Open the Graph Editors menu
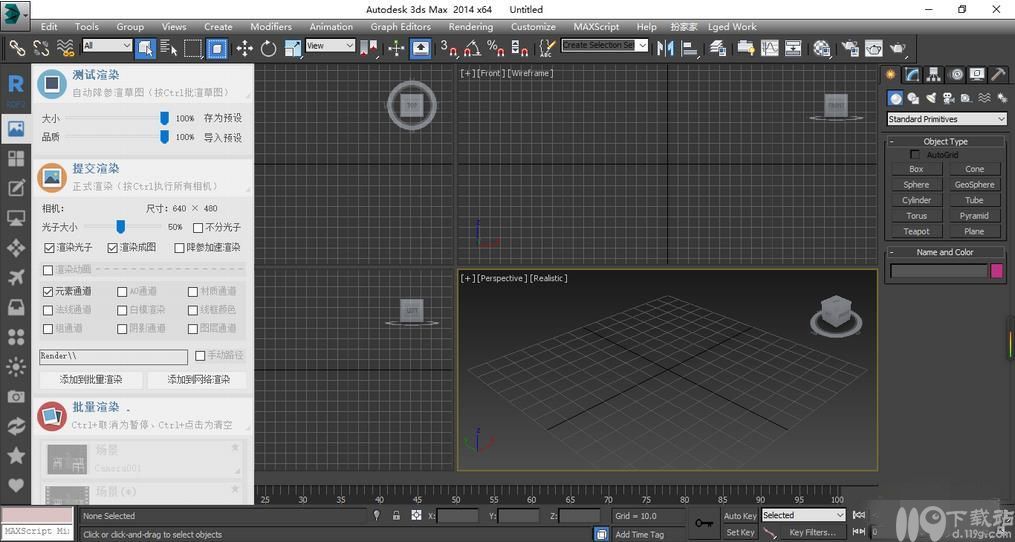This screenshot has width=1015, height=542. [401, 27]
